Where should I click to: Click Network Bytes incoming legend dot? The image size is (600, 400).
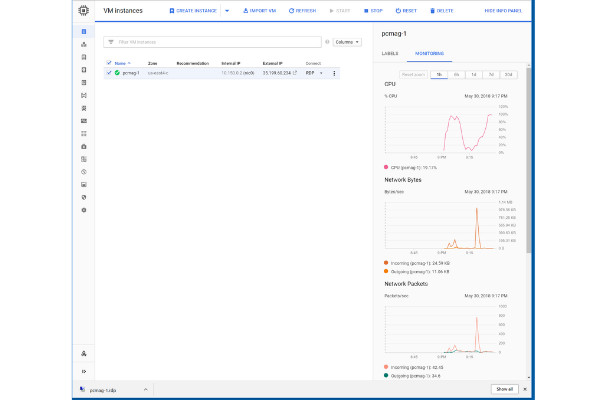tap(386, 263)
